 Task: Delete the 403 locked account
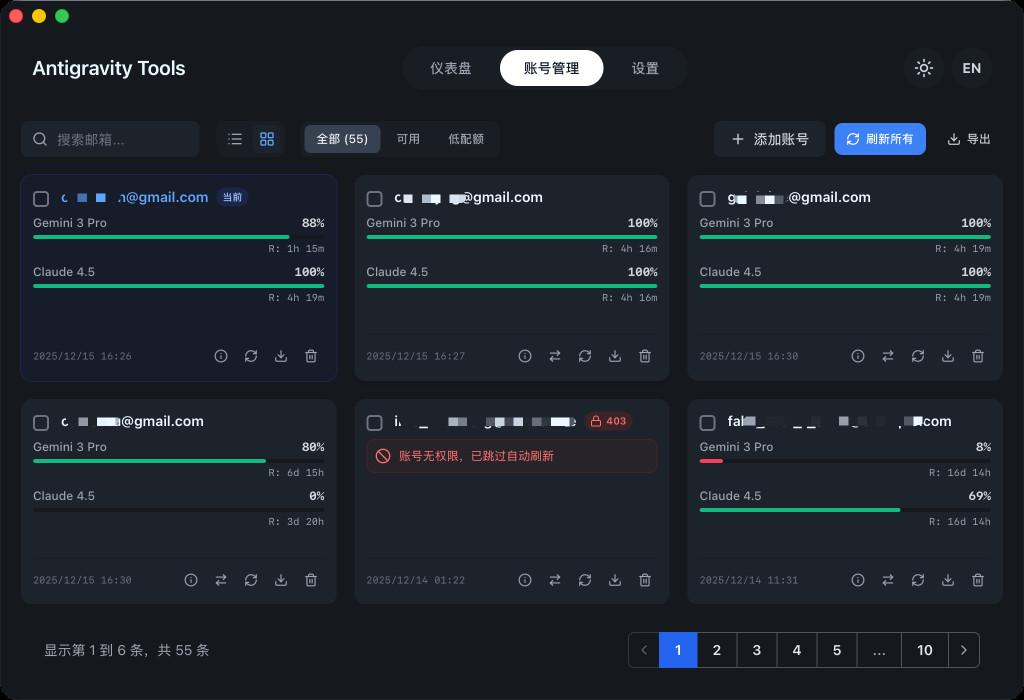pos(645,580)
